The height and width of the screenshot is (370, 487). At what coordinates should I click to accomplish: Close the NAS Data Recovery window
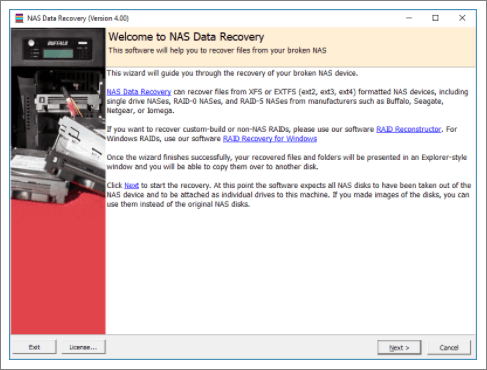(462, 18)
